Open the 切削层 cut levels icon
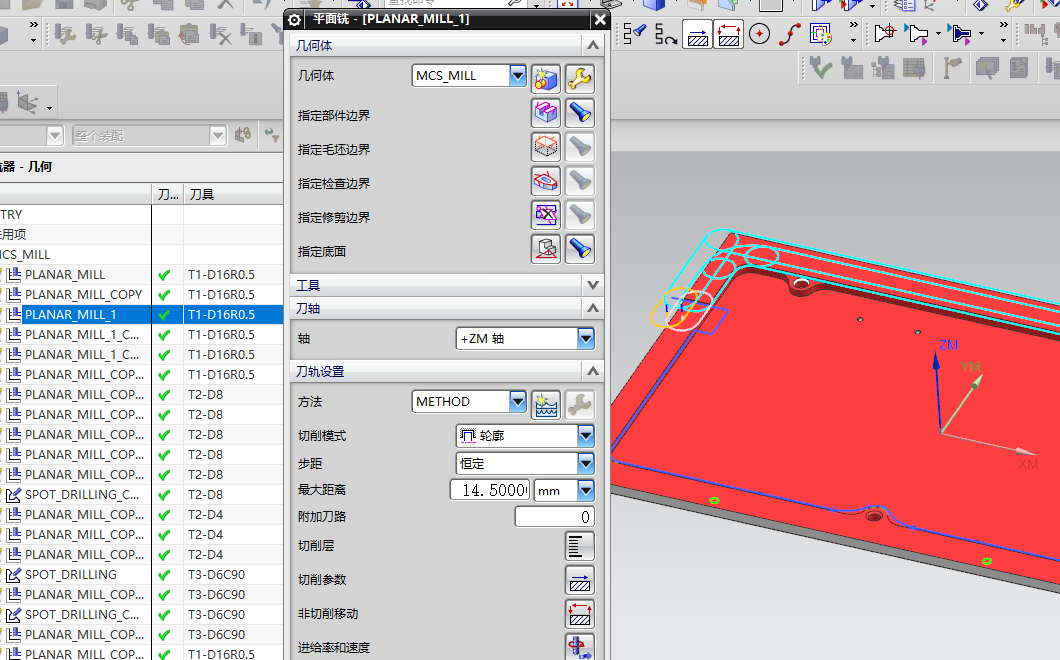The image size is (1060, 660). pyautogui.click(x=579, y=546)
